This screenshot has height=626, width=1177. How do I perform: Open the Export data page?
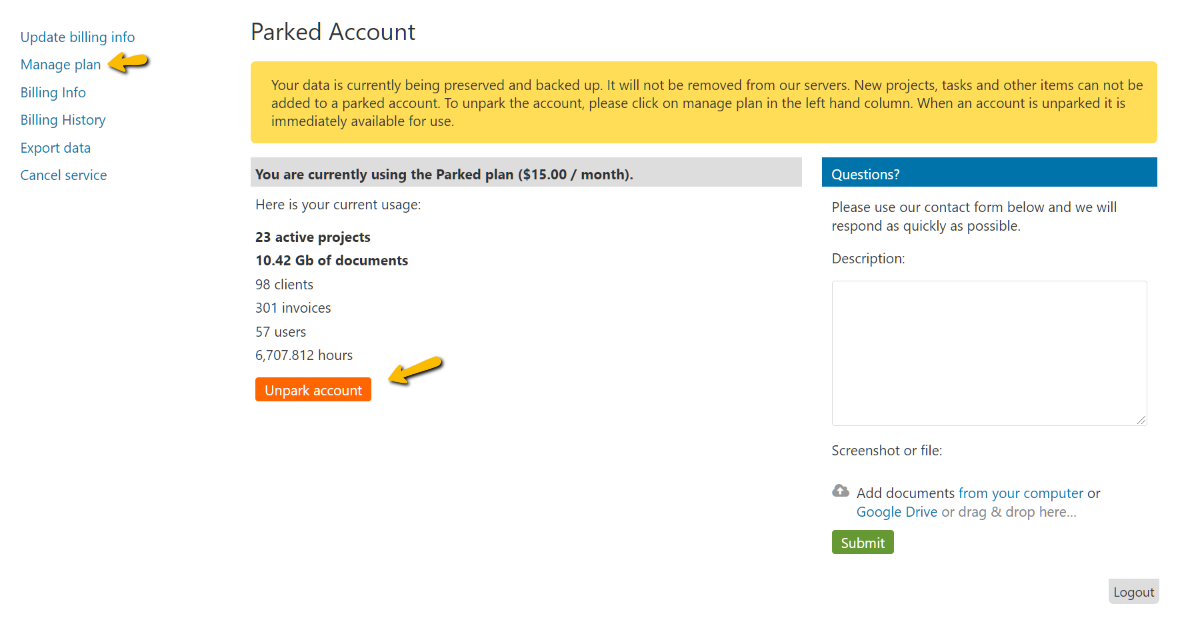(x=55, y=147)
